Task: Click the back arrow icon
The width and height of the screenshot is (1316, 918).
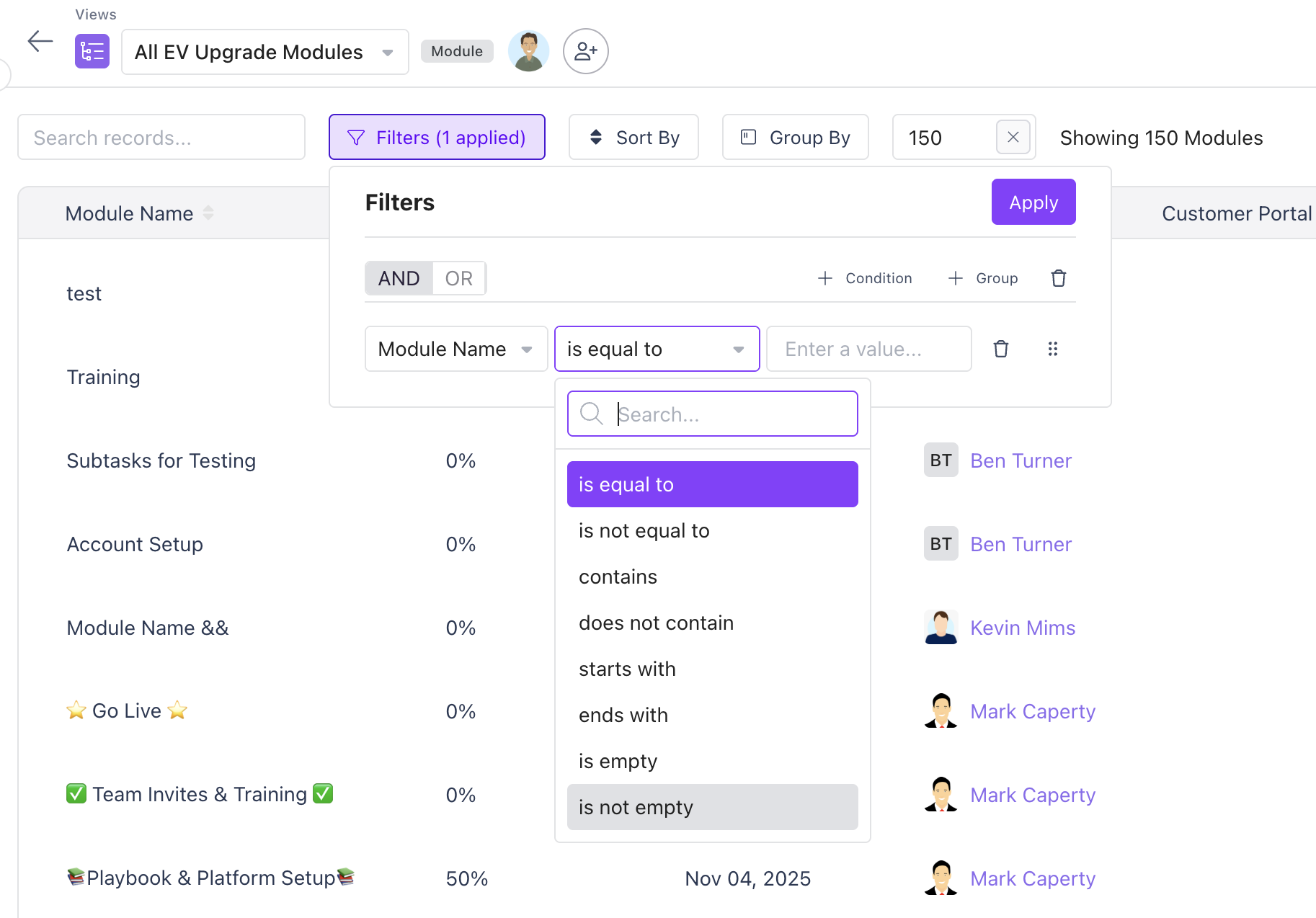Action: tap(40, 42)
